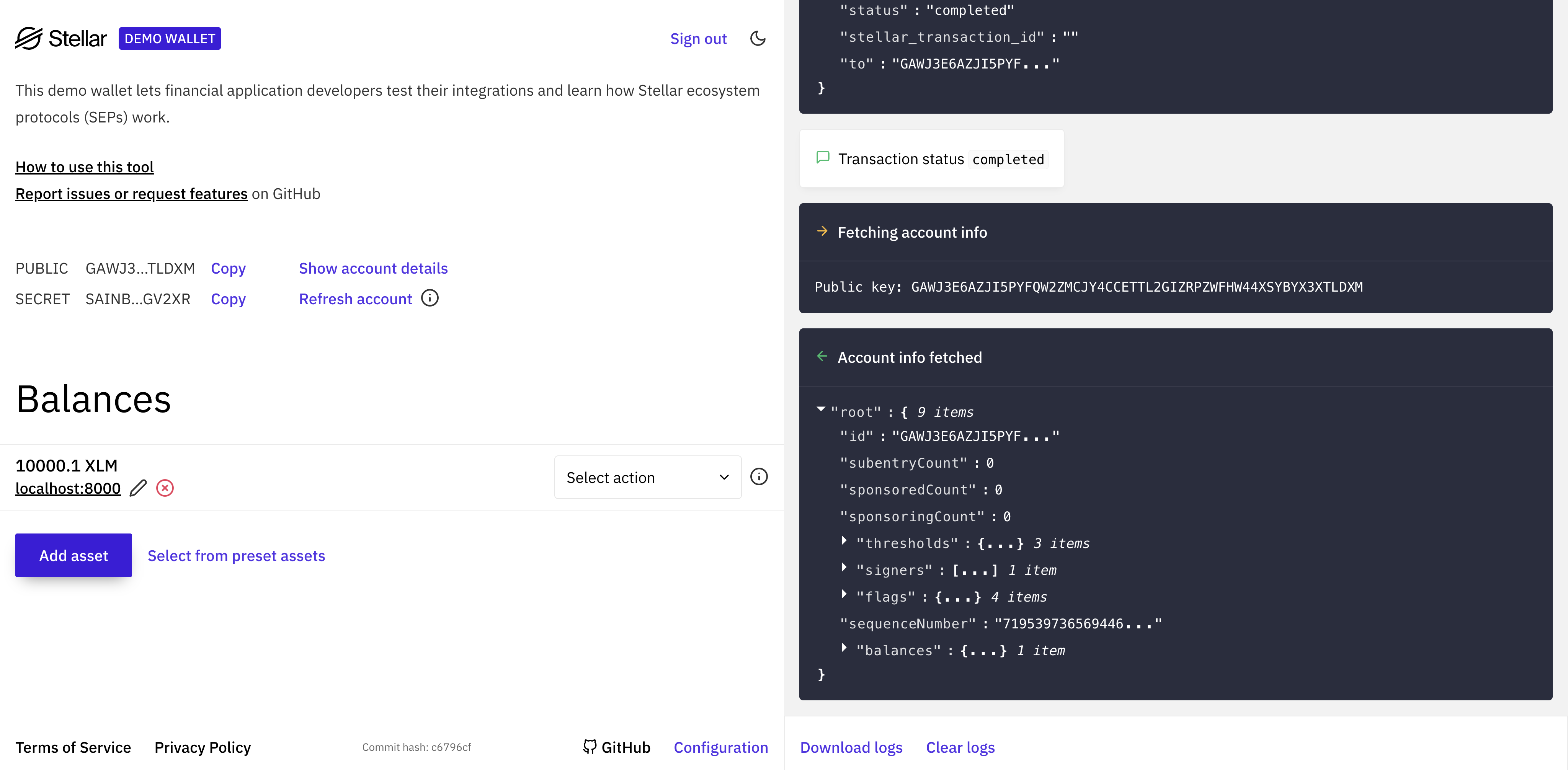This screenshot has height=770, width=1568.
Task: Click Download logs
Action: click(x=850, y=747)
